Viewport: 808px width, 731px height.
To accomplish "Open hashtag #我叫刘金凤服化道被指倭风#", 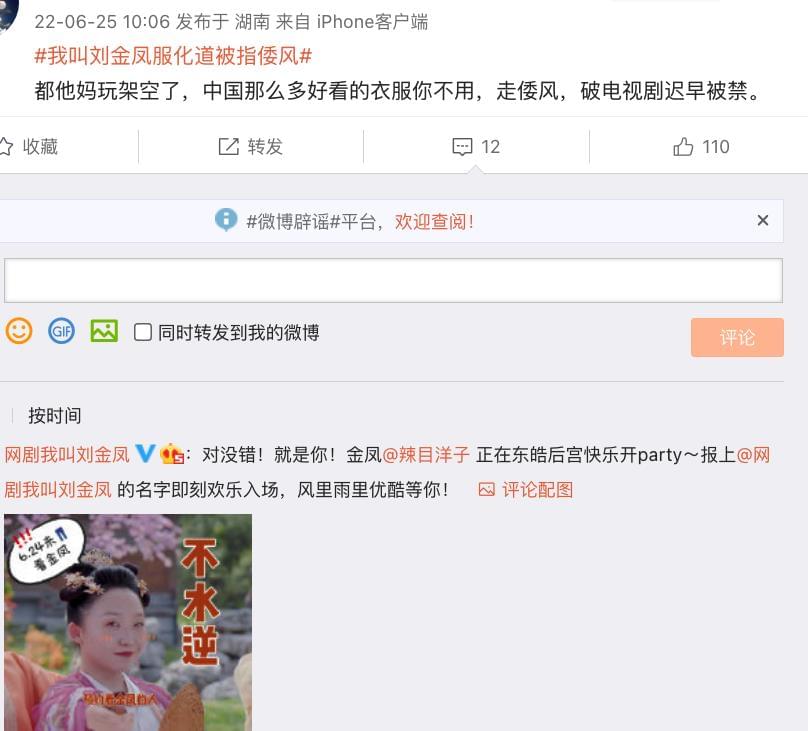I will pyautogui.click(x=173, y=56).
